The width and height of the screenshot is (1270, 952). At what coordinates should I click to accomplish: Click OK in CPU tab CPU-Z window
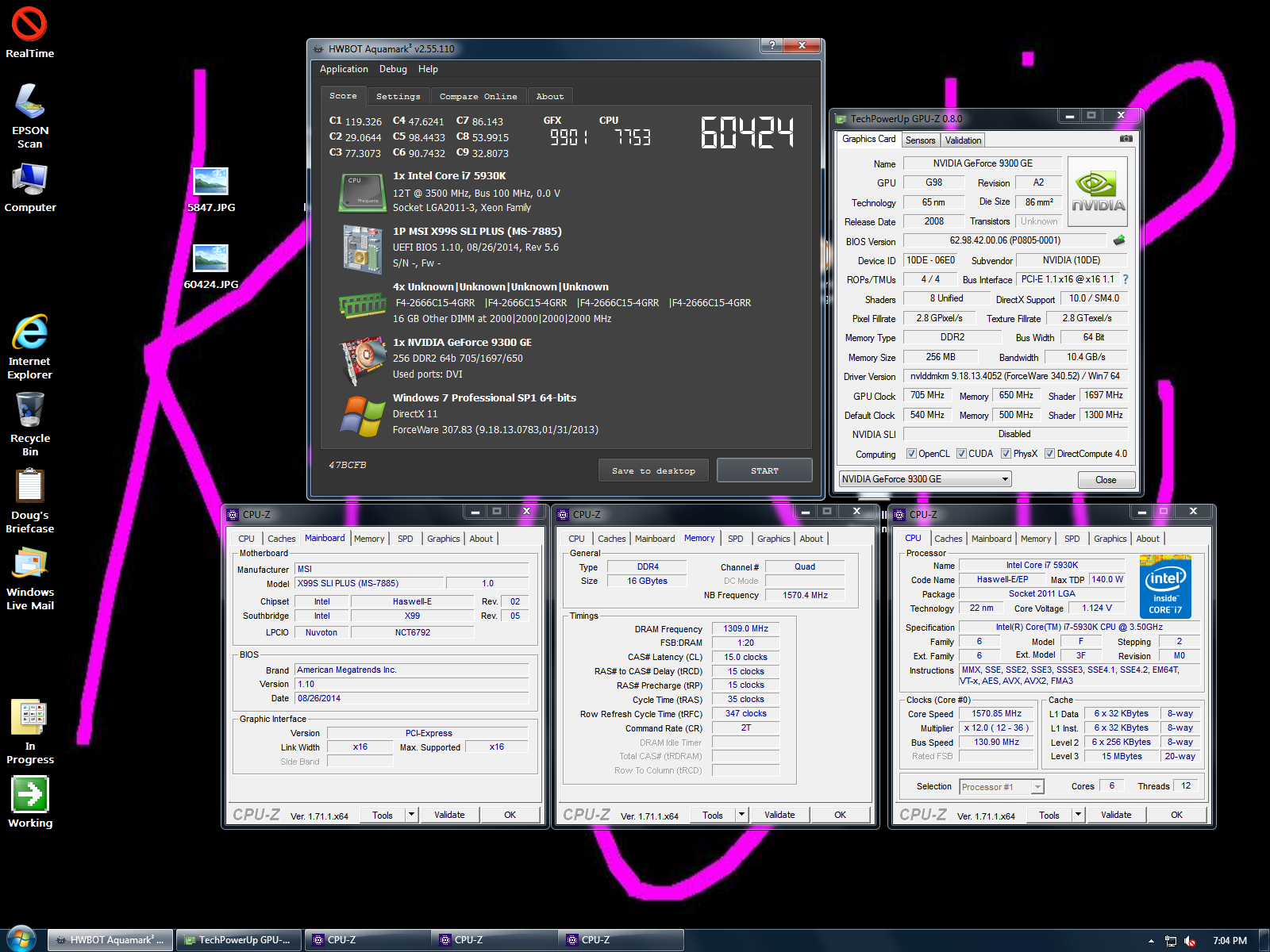tap(1176, 815)
